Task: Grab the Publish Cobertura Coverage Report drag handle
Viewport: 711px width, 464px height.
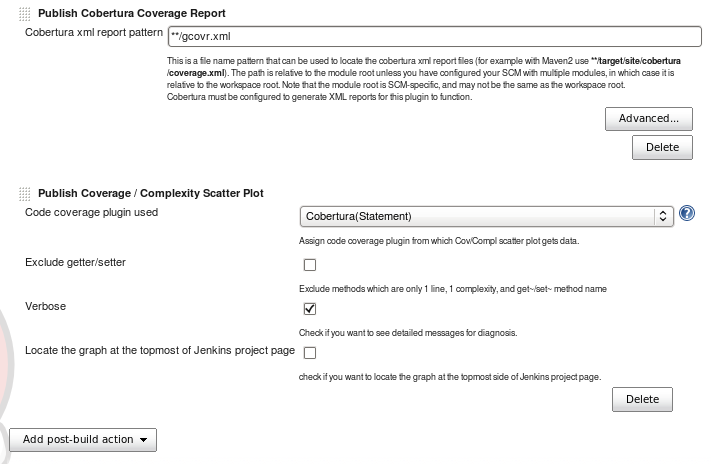Action: click(x=25, y=13)
